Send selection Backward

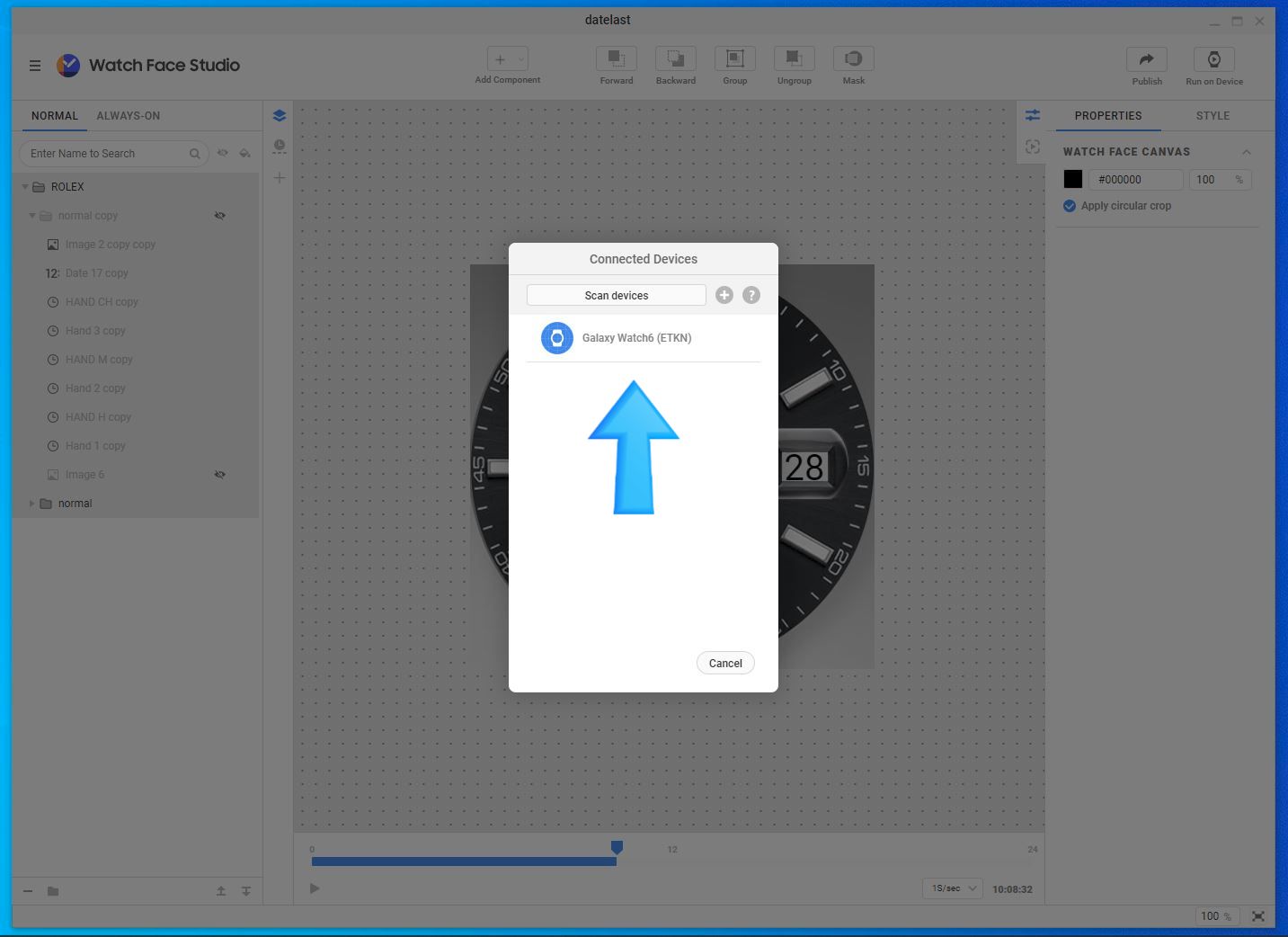[676, 58]
